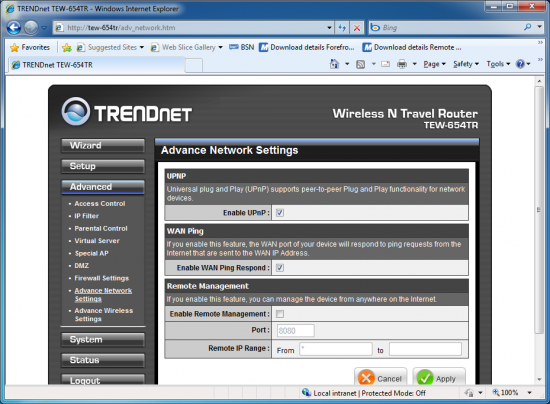Click the Remote IP Range From field

[x=336, y=349]
